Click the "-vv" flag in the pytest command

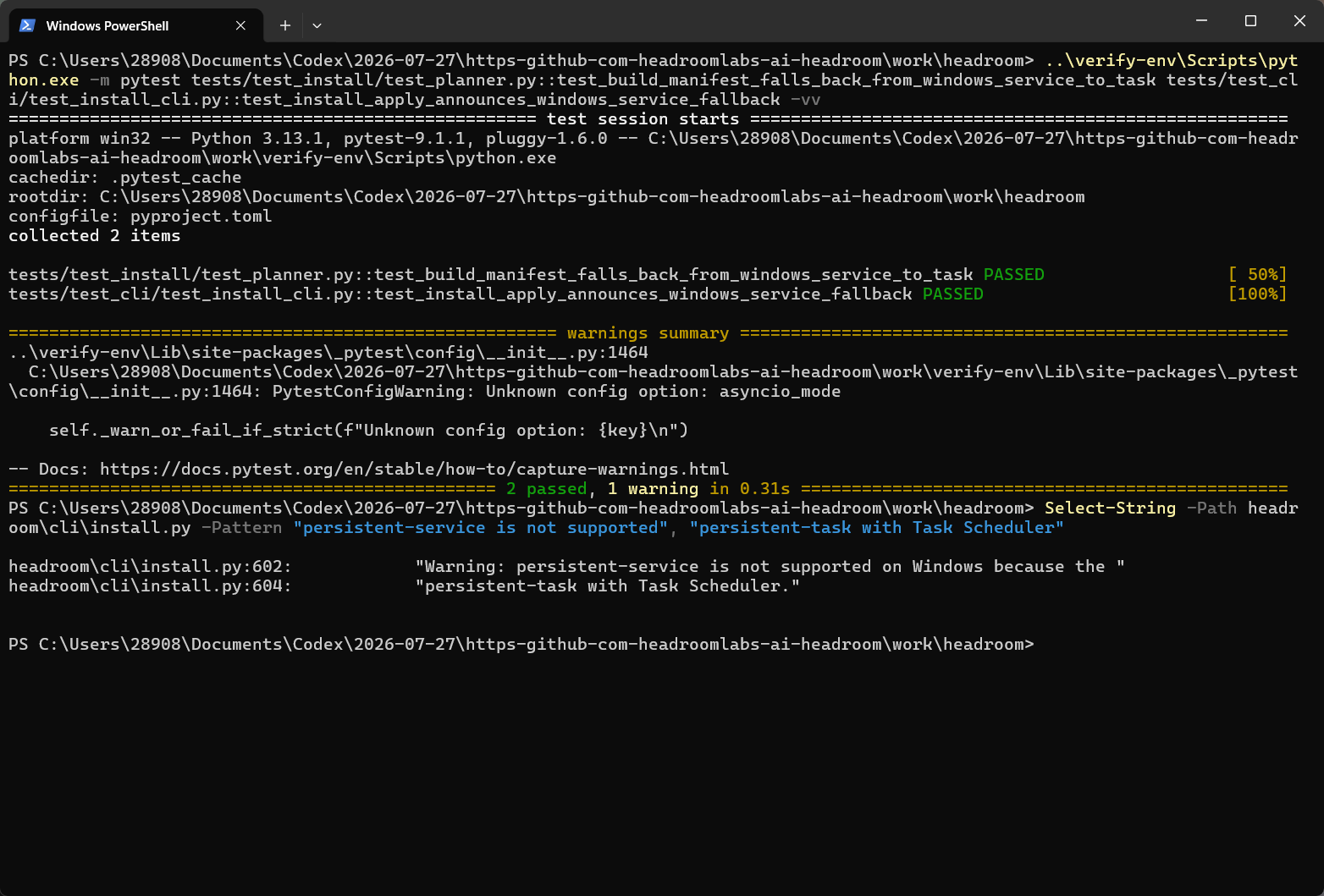tap(805, 99)
